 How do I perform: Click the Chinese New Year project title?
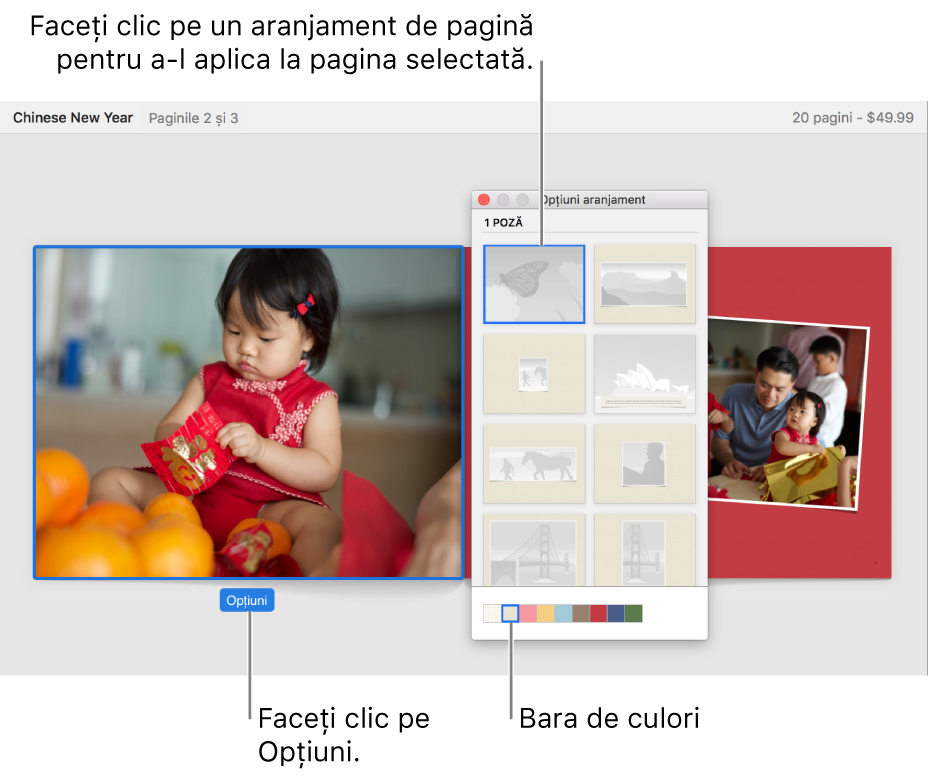[x=73, y=118]
